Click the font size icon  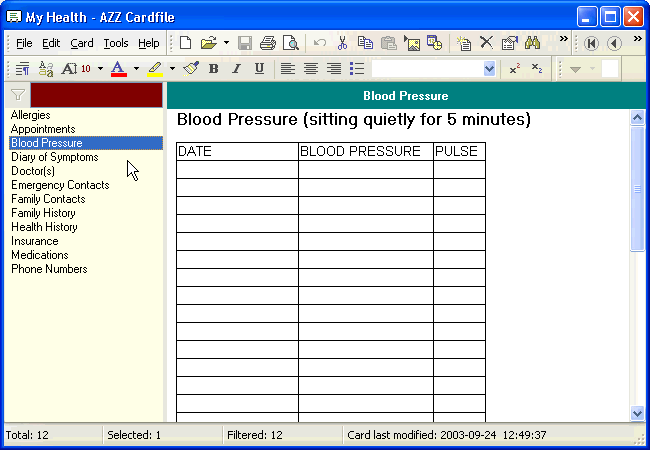(x=76, y=68)
